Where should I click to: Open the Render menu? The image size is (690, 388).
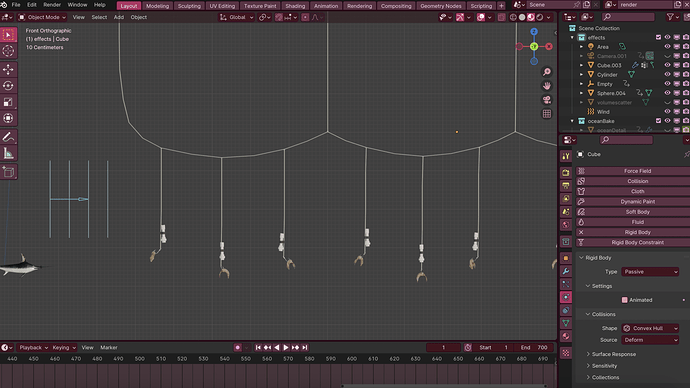(x=52, y=5)
